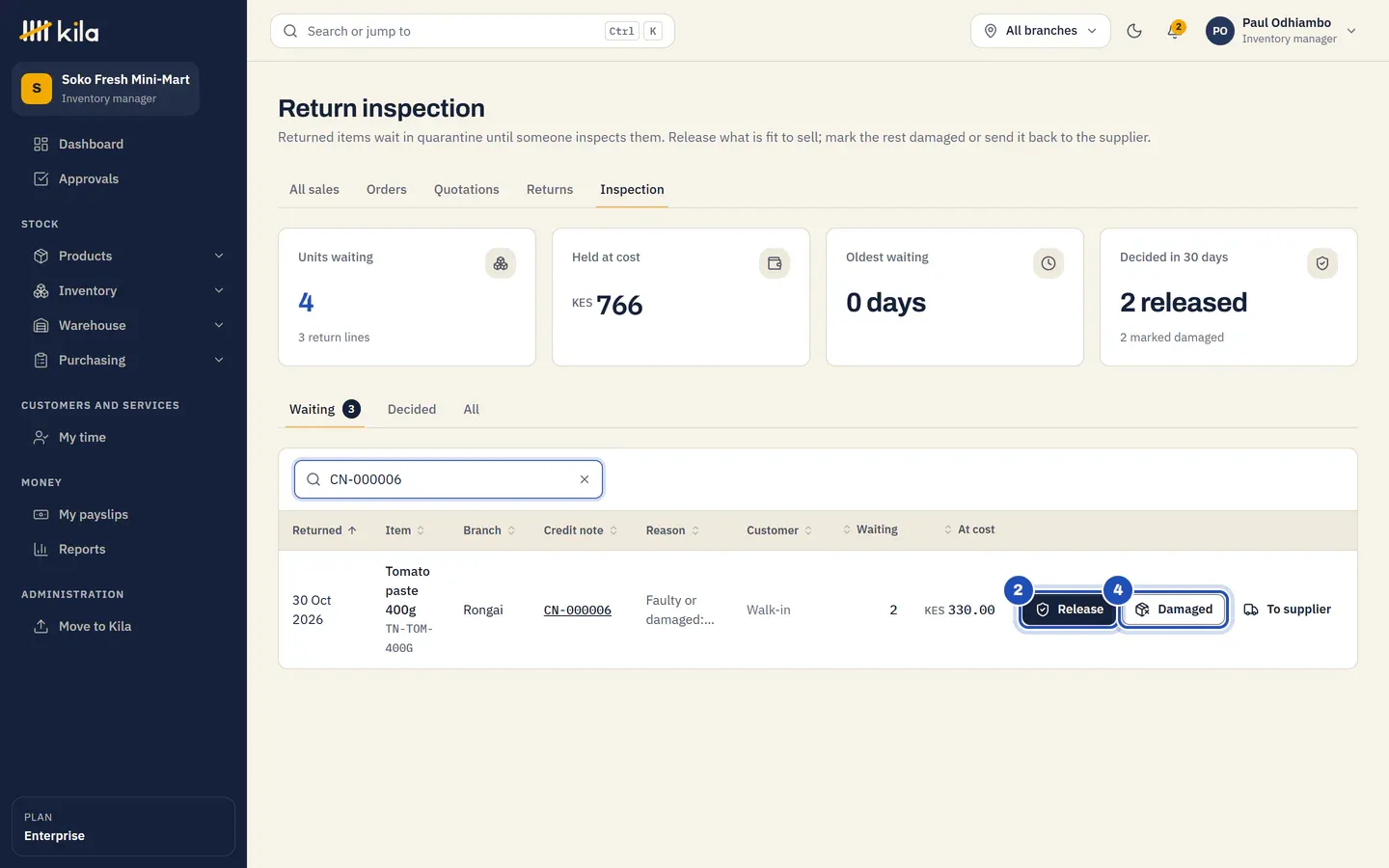The image size is (1389, 868).
Task: Open credit note CN-000006 link
Action: (x=578, y=610)
